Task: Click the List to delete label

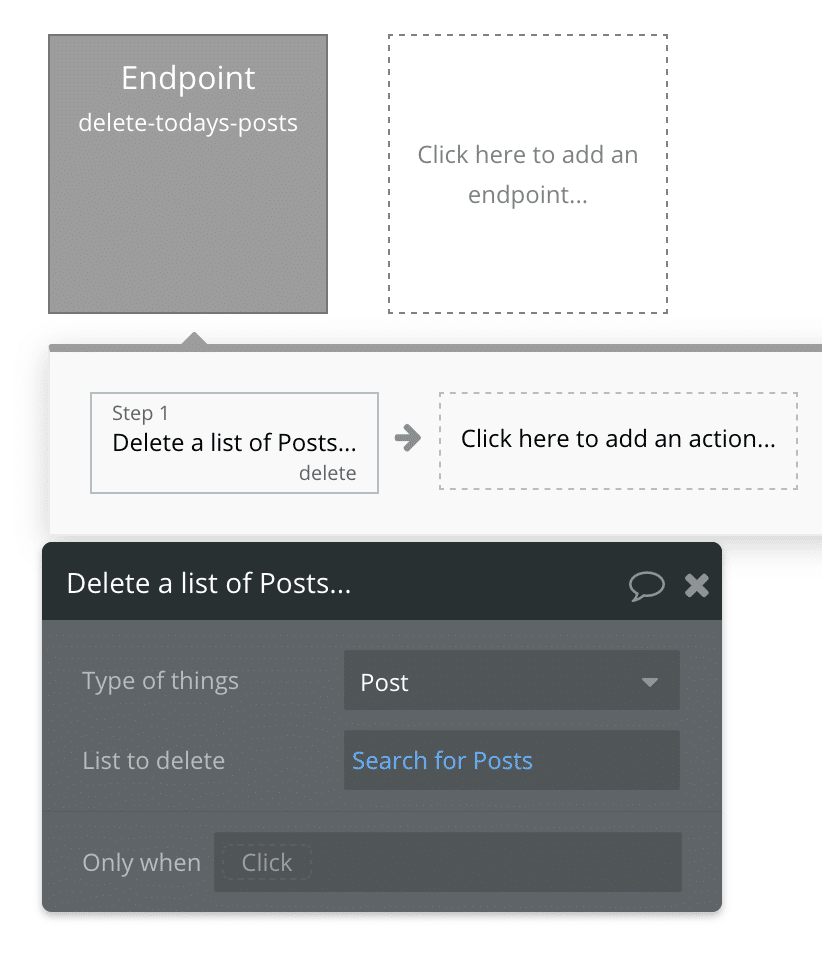Action: [153, 761]
